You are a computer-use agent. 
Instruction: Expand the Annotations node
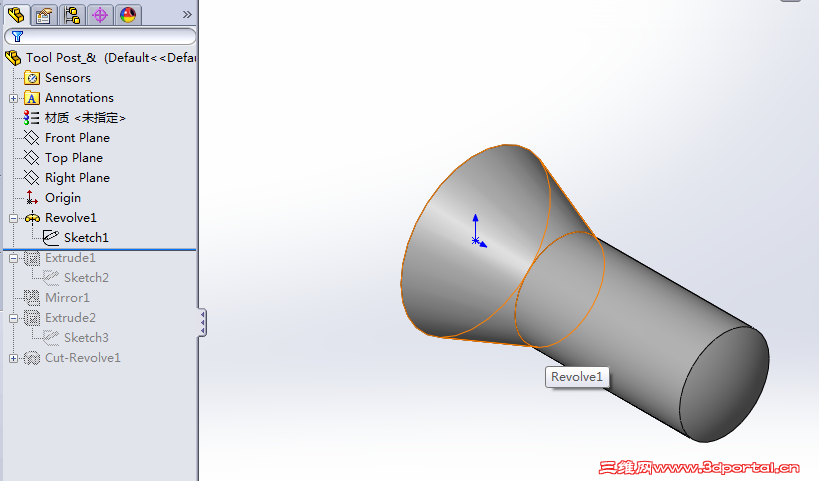[14, 98]
